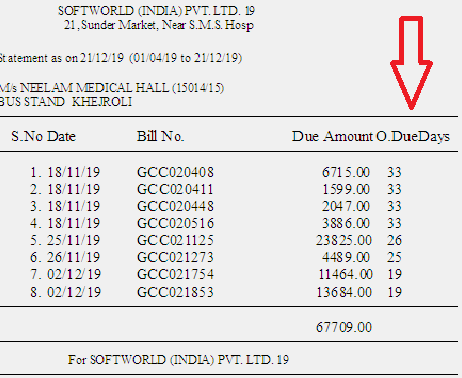Select bill number GCC020411

(x=175, y=189)
